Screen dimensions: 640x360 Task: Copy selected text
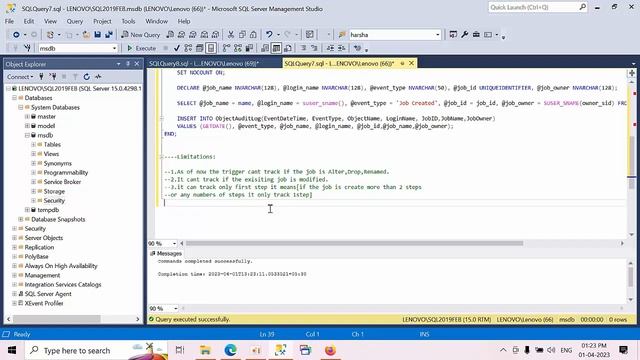242,35
